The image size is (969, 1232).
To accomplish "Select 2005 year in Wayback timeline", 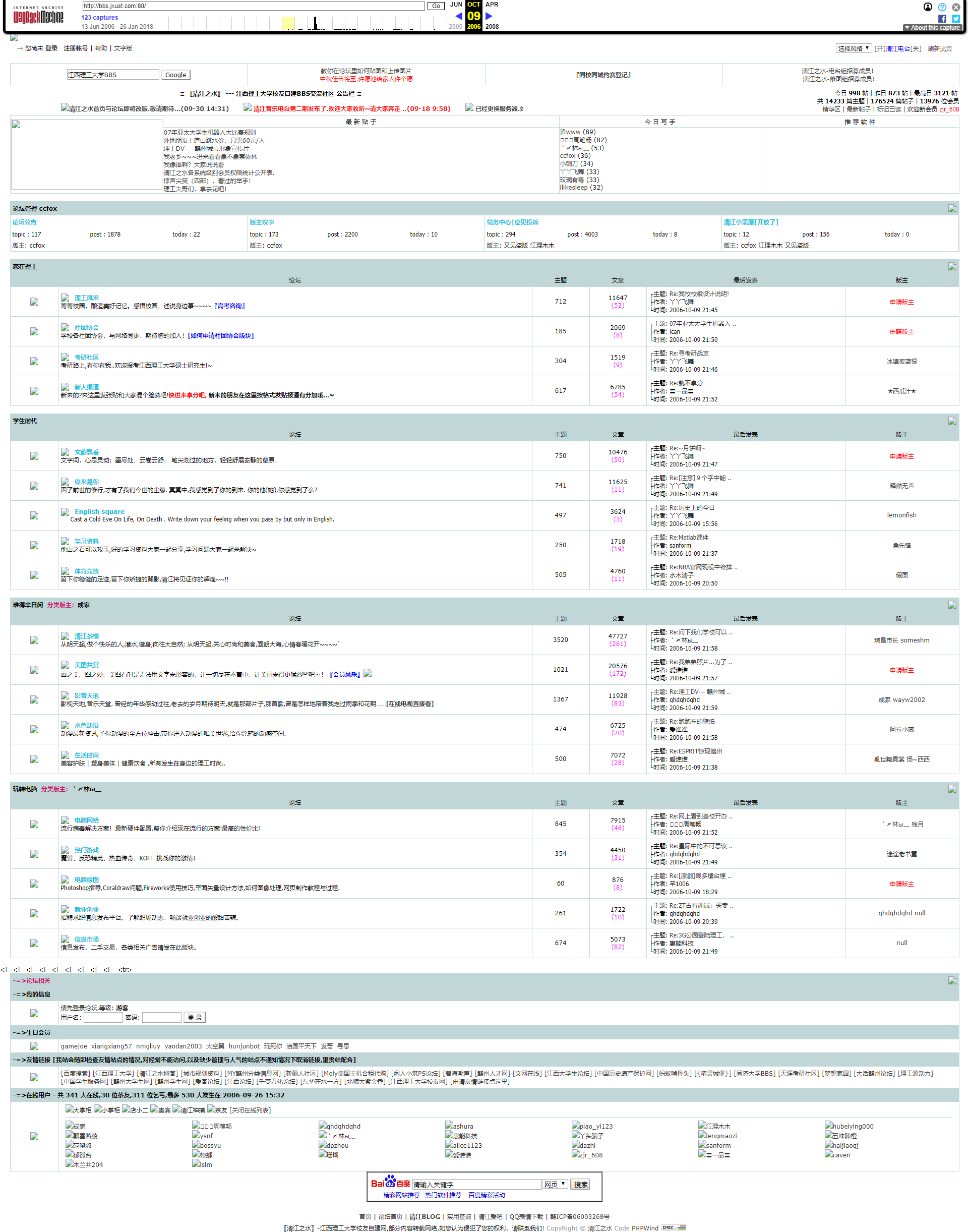I will pyautogui.click(x=455, y=27).
